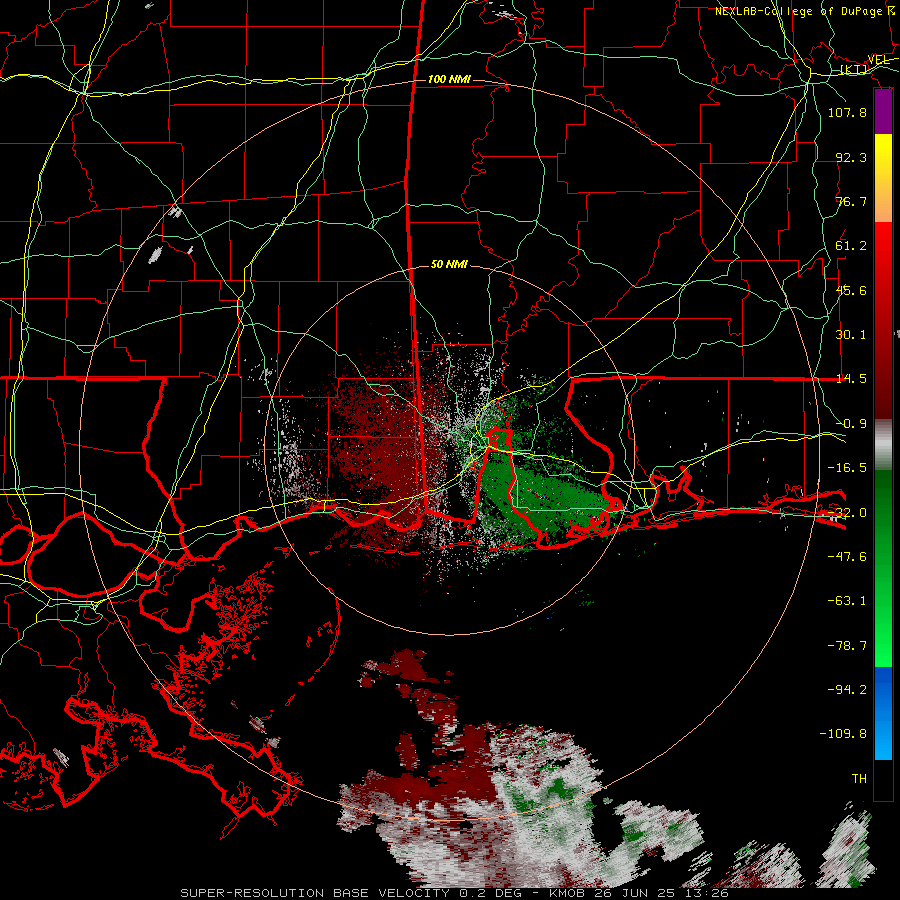Click the 45.6 velocity scale value
Viewport: 900px width, 900px height.
coord(851,290)
